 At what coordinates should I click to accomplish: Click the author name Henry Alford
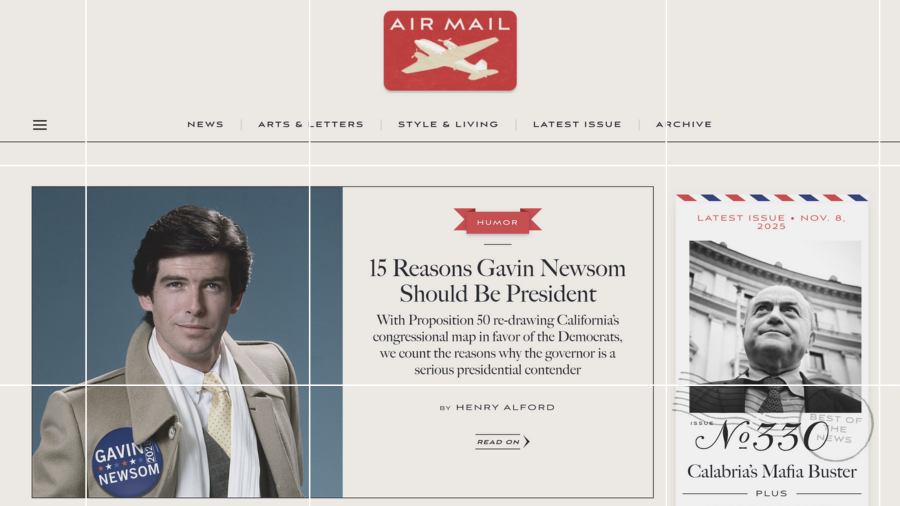[x=505, y=407]
